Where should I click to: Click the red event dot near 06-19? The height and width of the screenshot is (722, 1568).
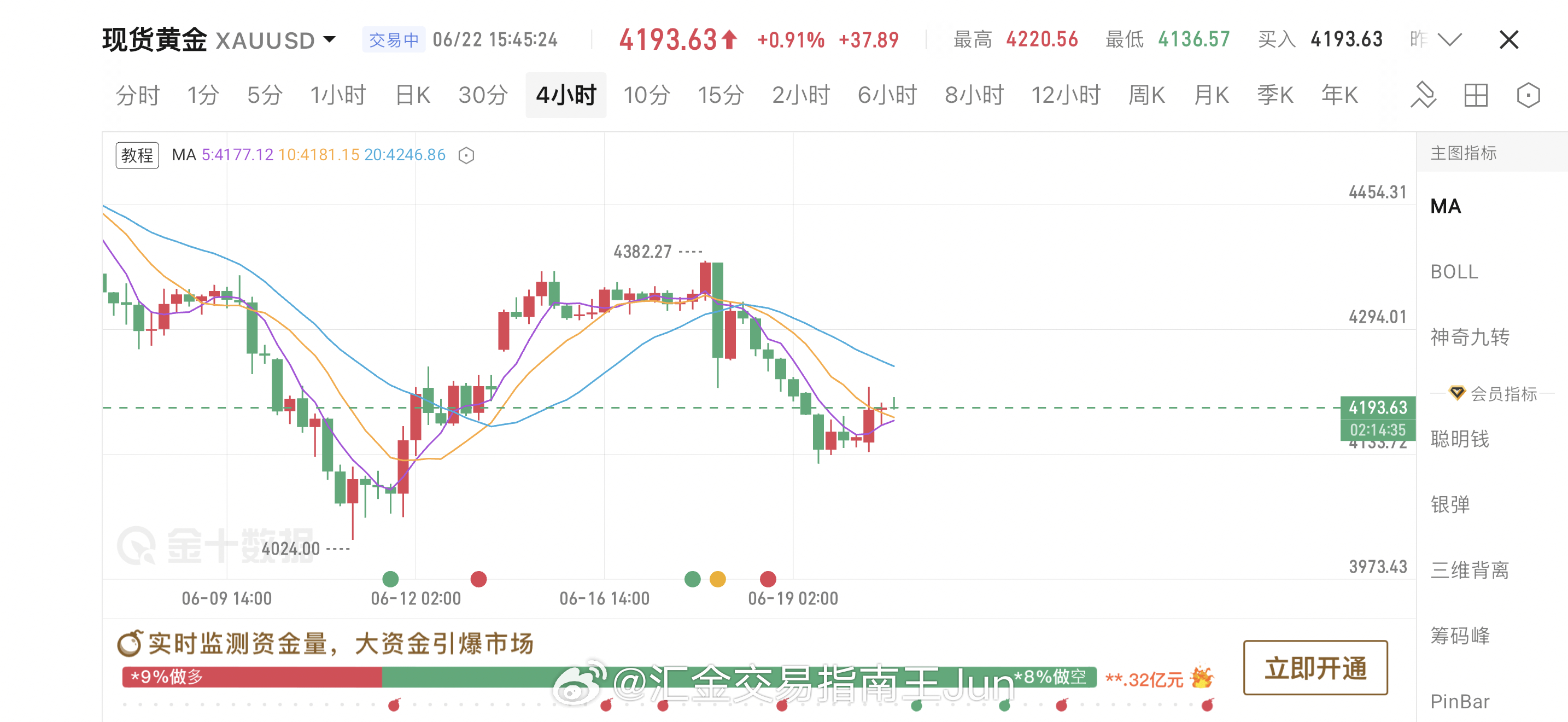[768, 578]
